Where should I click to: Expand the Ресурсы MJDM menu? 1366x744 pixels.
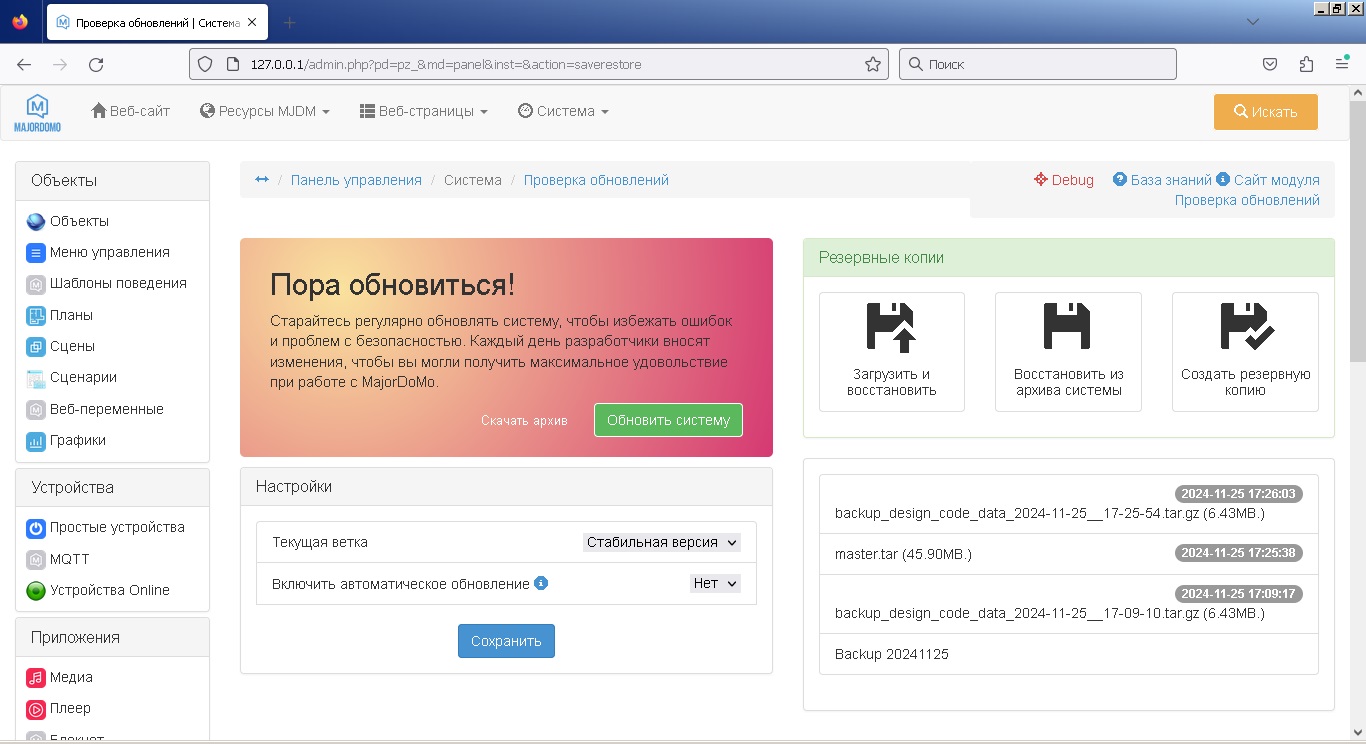click(x=265, y=111)
